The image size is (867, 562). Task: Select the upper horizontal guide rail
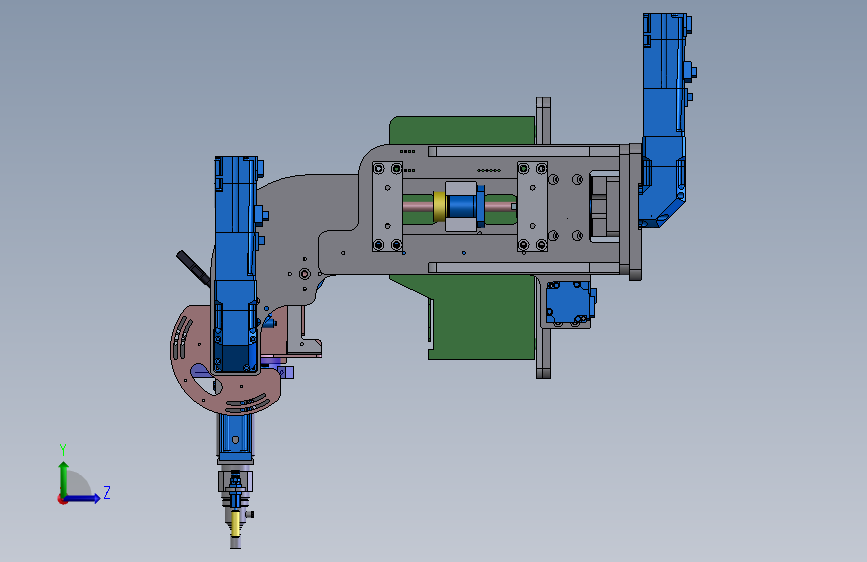click(x=523, y=152)
